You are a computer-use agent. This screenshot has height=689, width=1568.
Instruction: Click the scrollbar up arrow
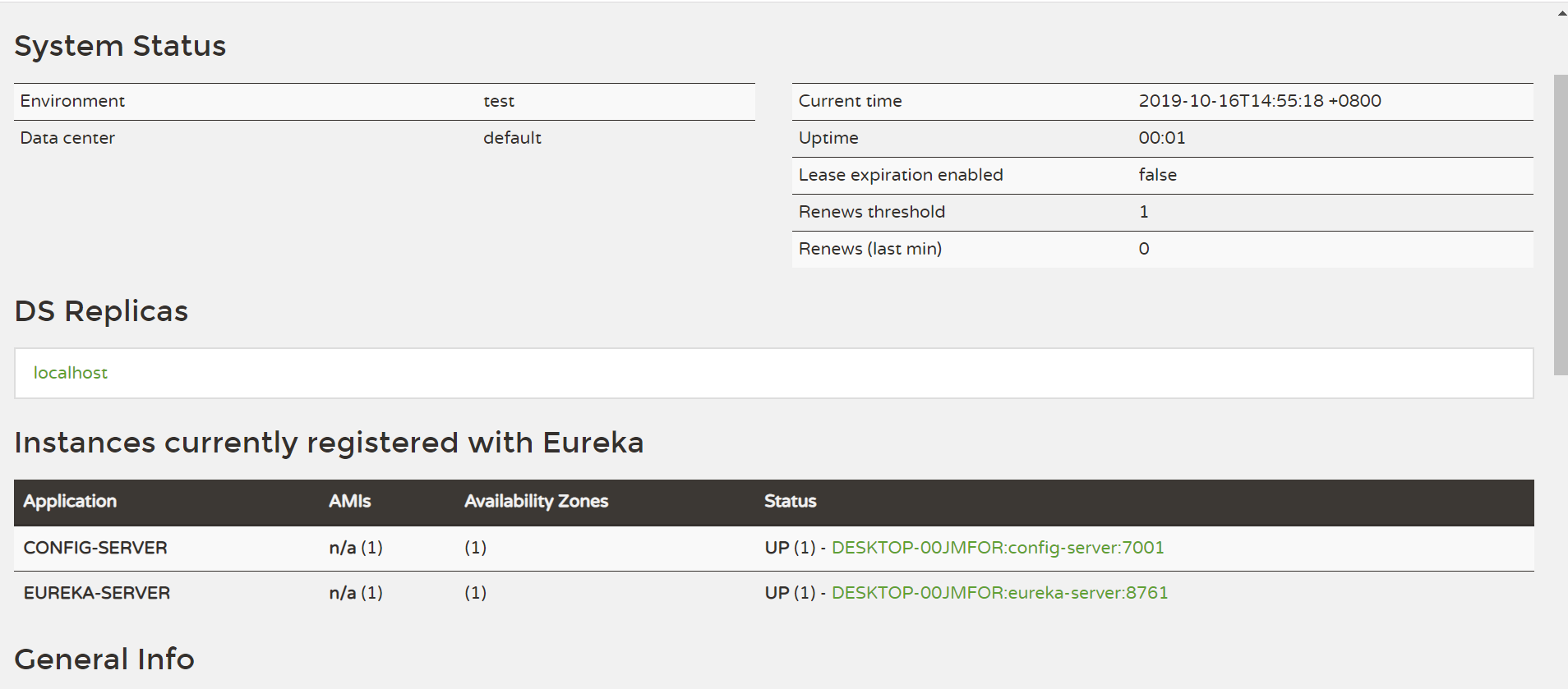1561,12
